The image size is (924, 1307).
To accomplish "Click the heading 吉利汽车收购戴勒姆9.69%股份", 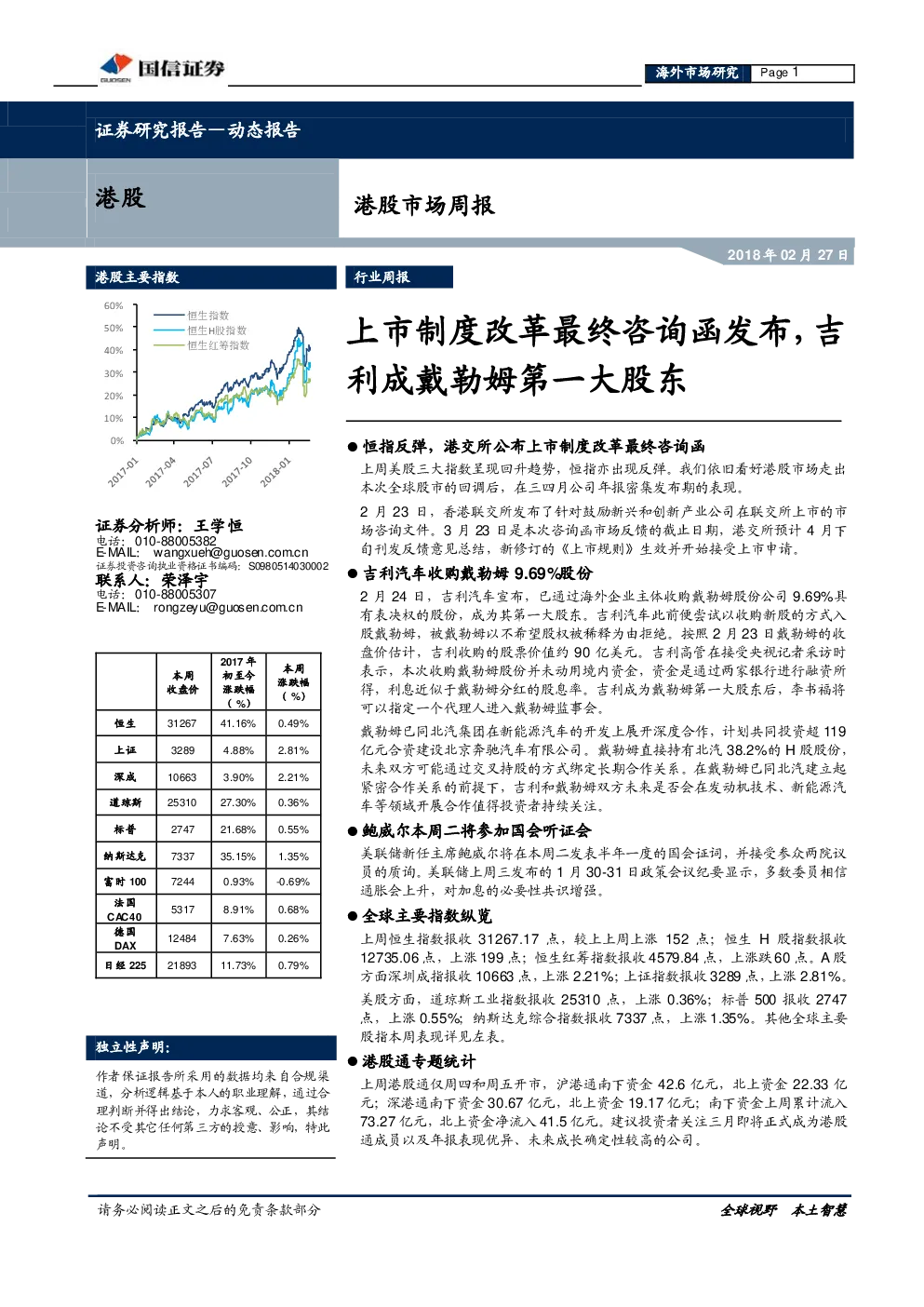I will tap(477, 573).
